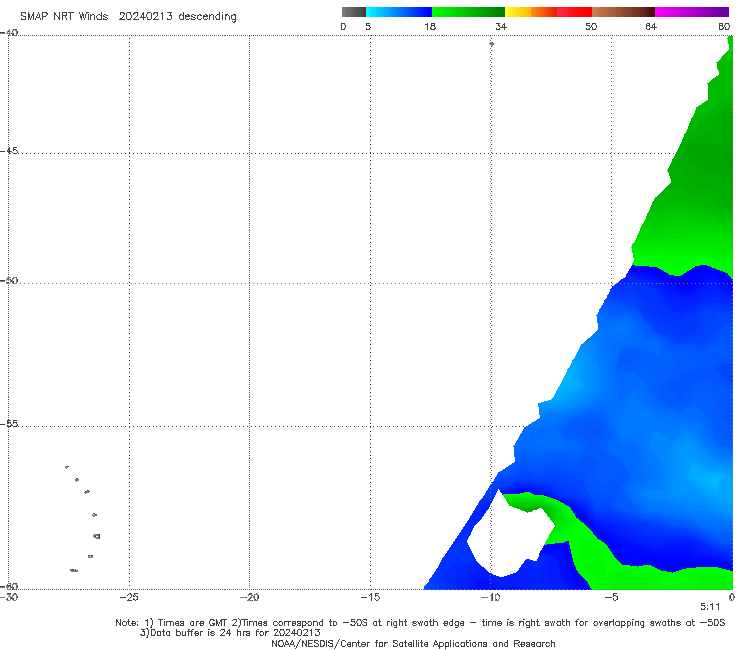Click the magenta segment of the color bar
This screenshot has height=650, width=740.
click(x=692, y=12)
